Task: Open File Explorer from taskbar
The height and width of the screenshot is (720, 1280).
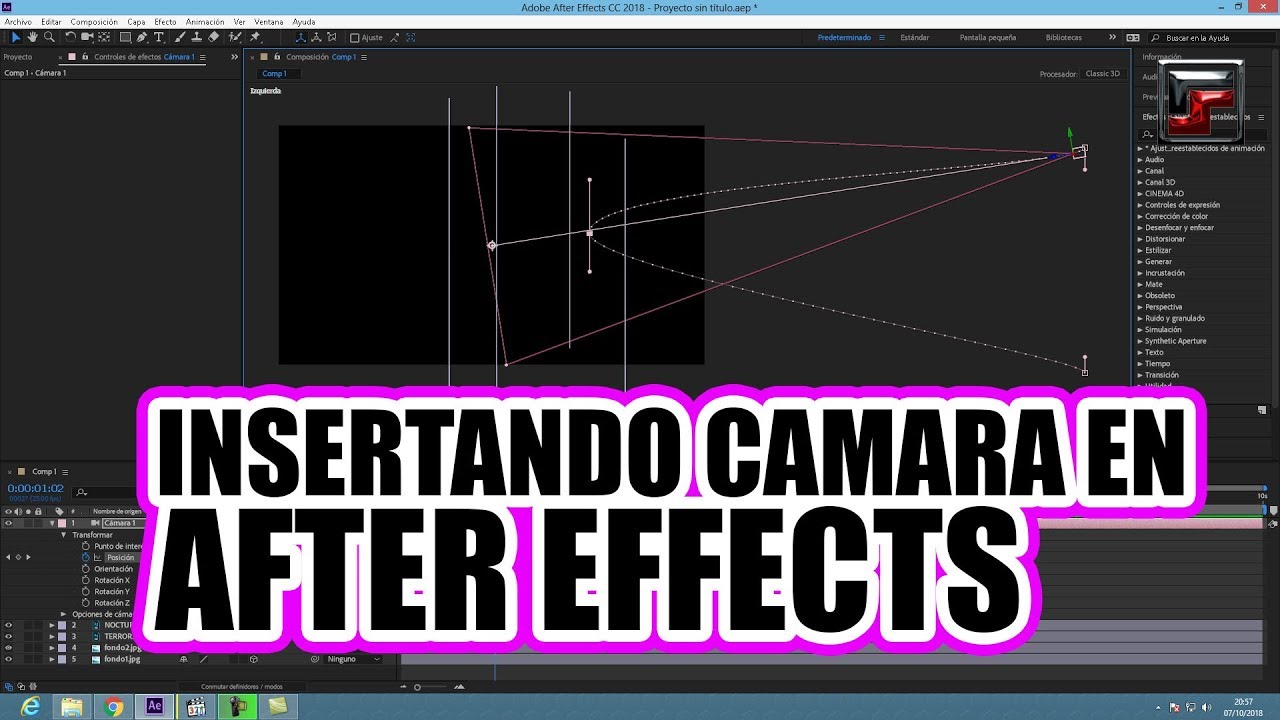Action: click(72, 707)
